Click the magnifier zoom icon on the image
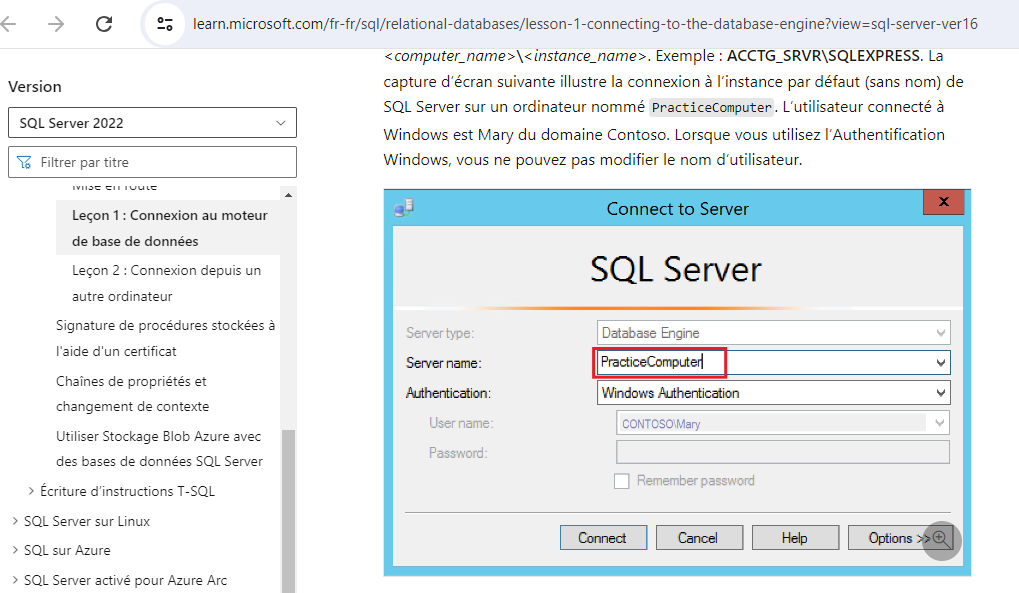The width and height of the screenshot is (1019, 593). coord(942,540)
